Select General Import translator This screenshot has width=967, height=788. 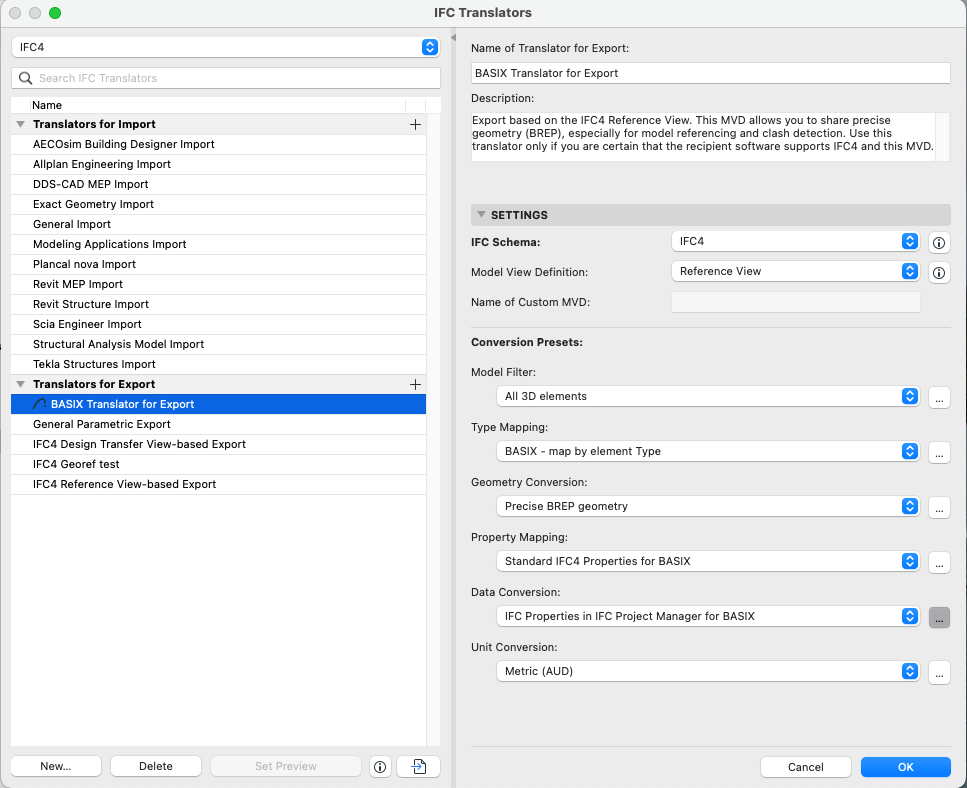218,224
